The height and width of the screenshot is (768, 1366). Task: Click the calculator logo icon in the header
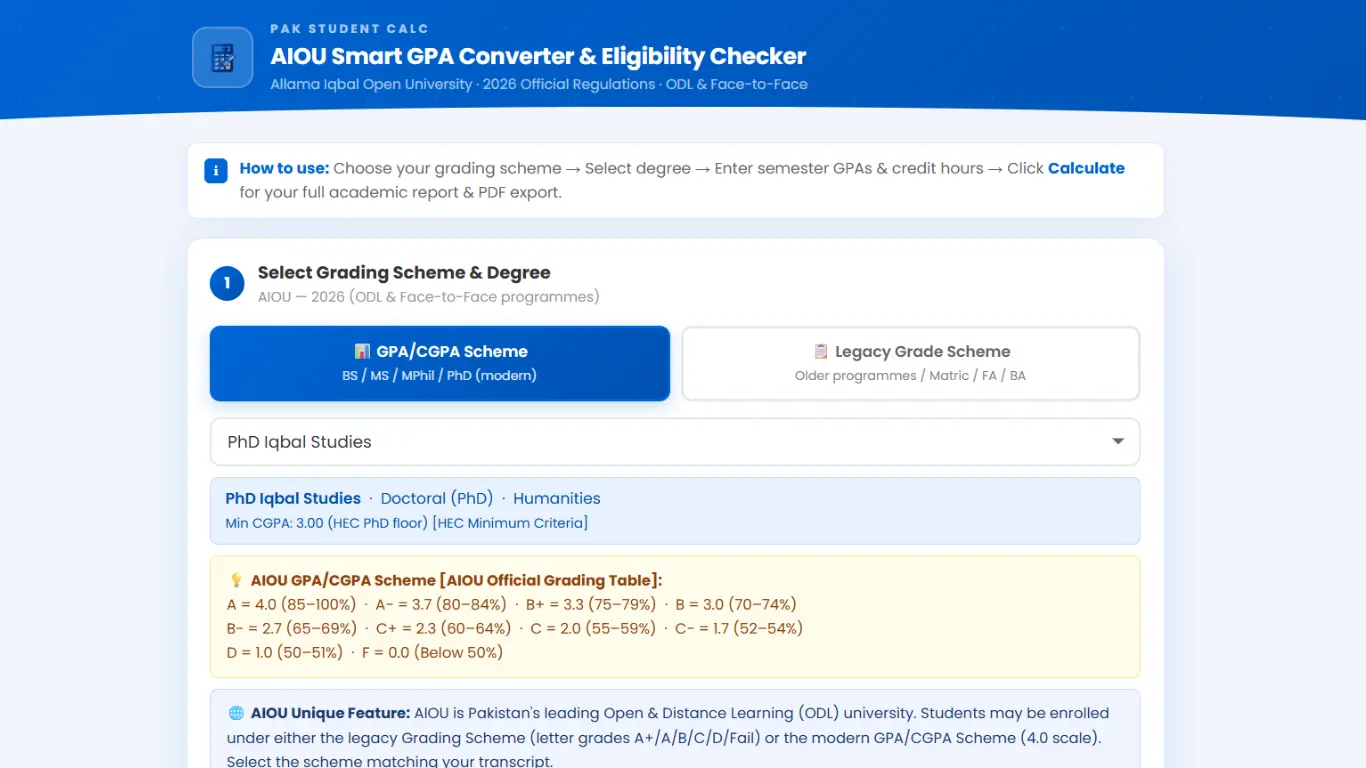(x=222, y=57)
